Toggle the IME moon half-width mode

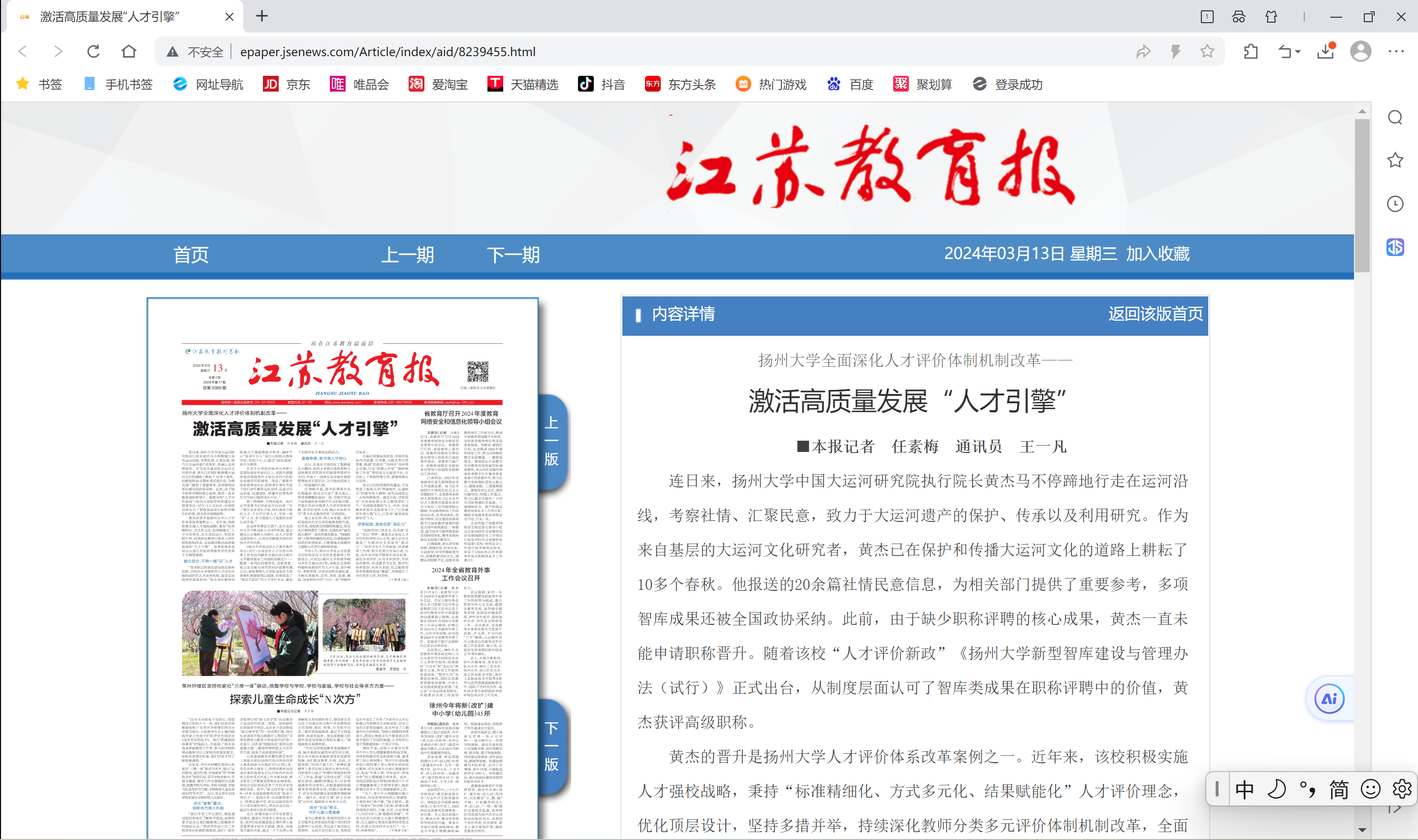coord(1277,789)
